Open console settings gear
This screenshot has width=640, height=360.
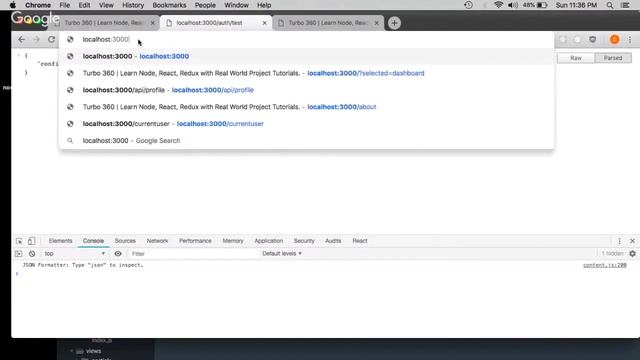[632, 253]
